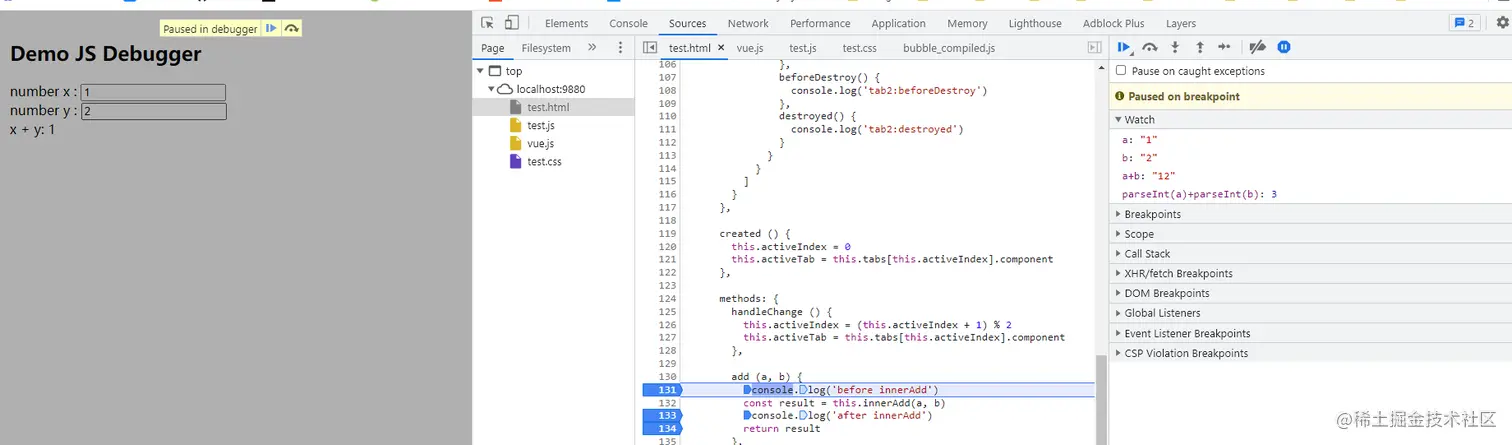Screen dimensions: 1512x445
Task: Open the Elements panel tab
Action: tap(566, 23)
